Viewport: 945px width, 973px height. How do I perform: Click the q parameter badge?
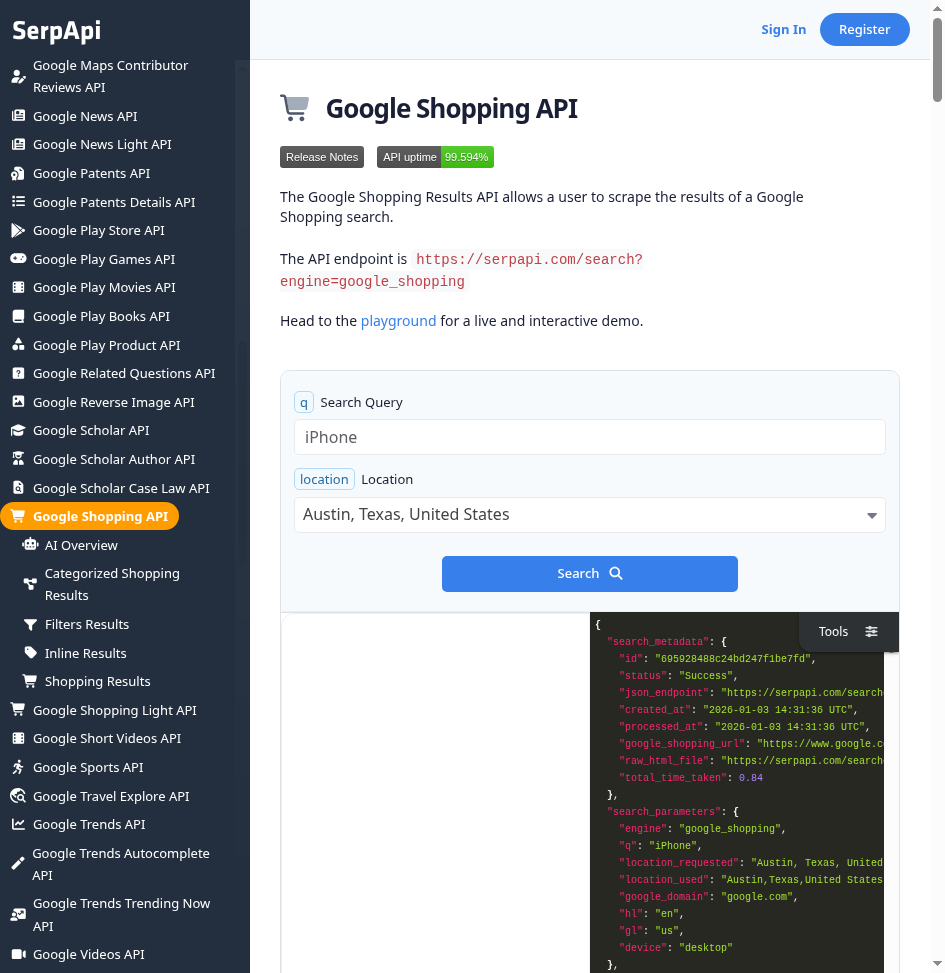pyautogui.click(x=303, y=402)
